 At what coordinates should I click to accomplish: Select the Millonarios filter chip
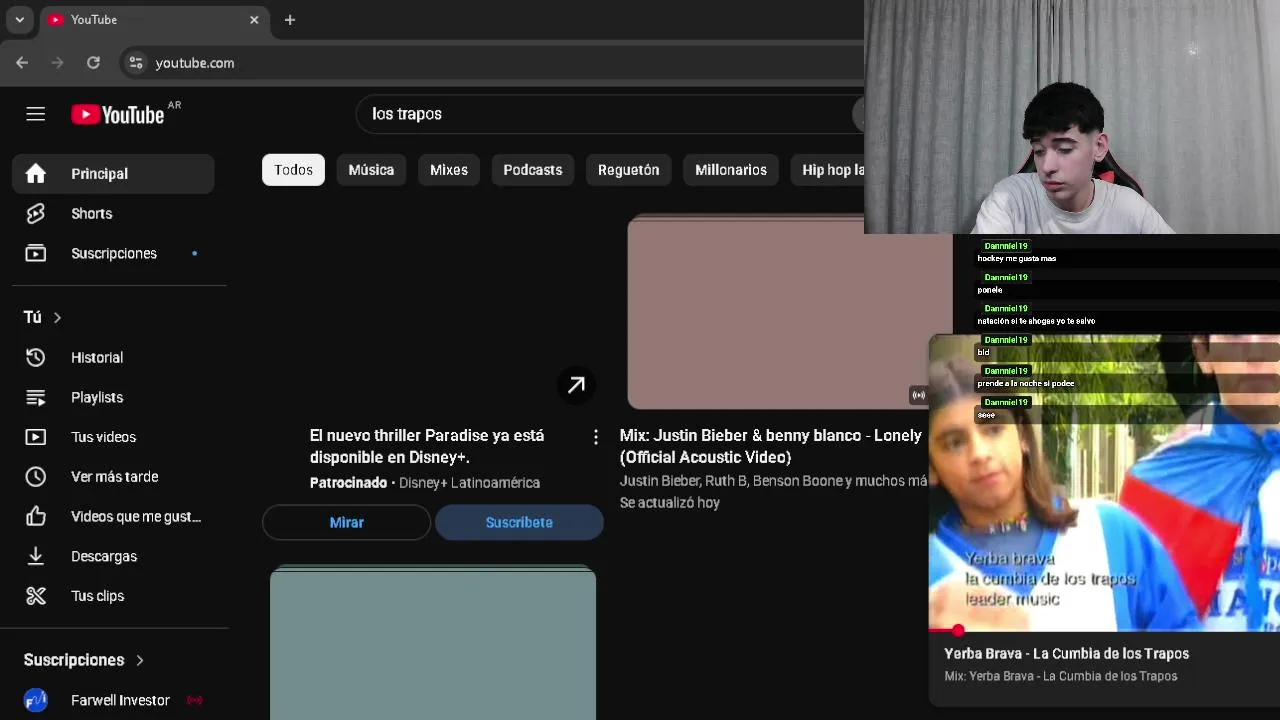pos(731,170)
